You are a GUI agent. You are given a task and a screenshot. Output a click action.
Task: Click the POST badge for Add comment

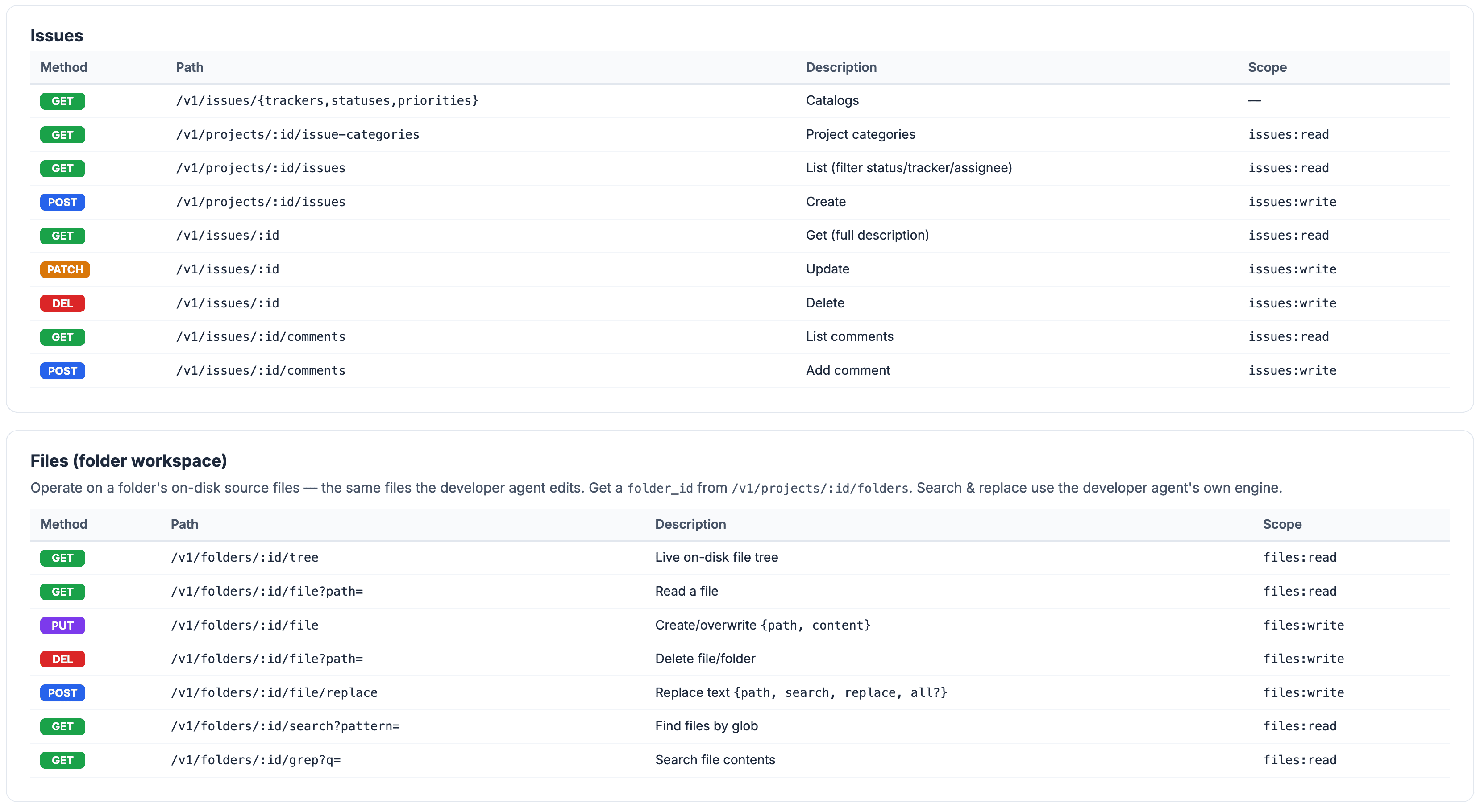(x=62, y=371)
